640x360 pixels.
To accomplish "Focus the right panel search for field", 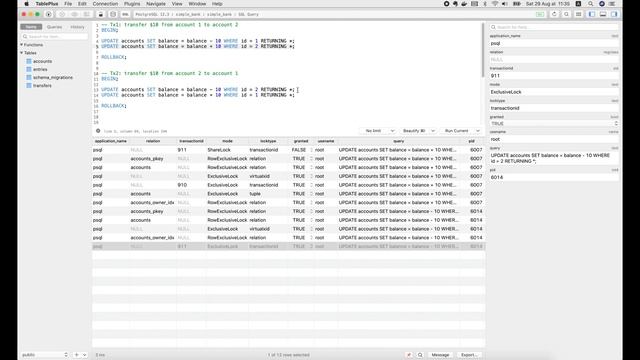I will click(554, 27).
